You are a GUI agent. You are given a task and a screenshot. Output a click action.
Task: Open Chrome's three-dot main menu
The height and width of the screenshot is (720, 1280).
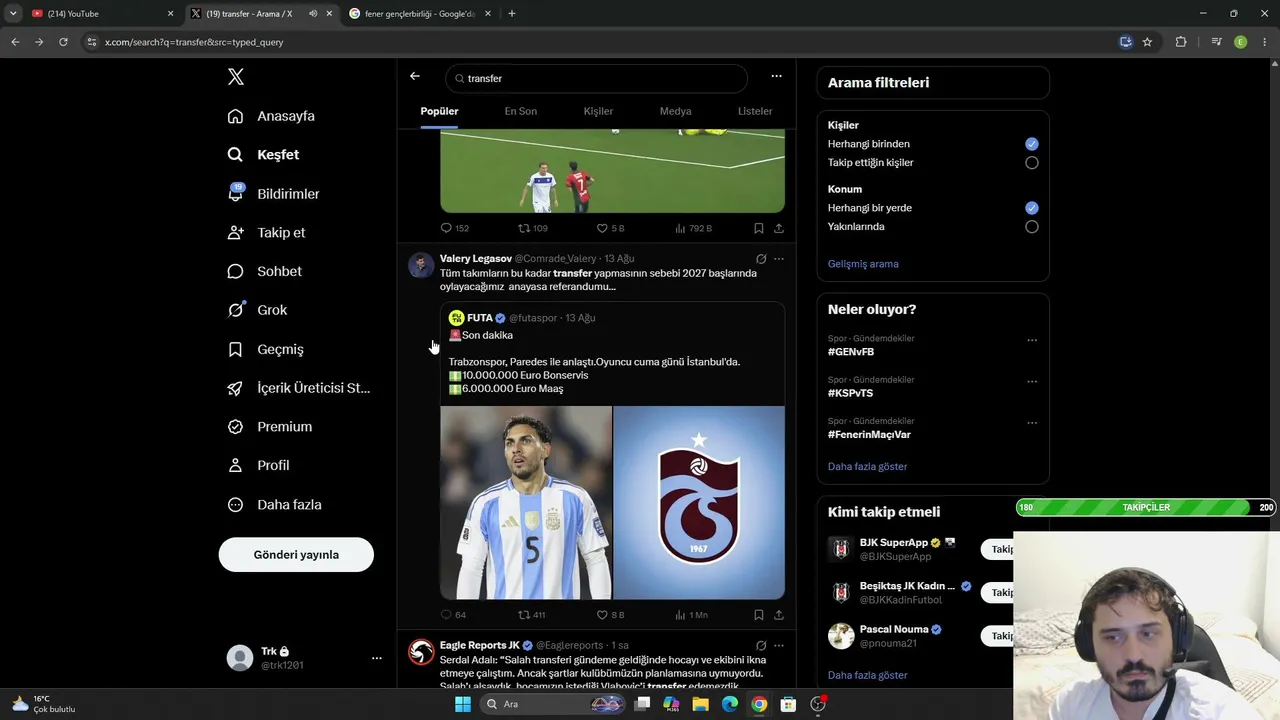click(1264, 42)
